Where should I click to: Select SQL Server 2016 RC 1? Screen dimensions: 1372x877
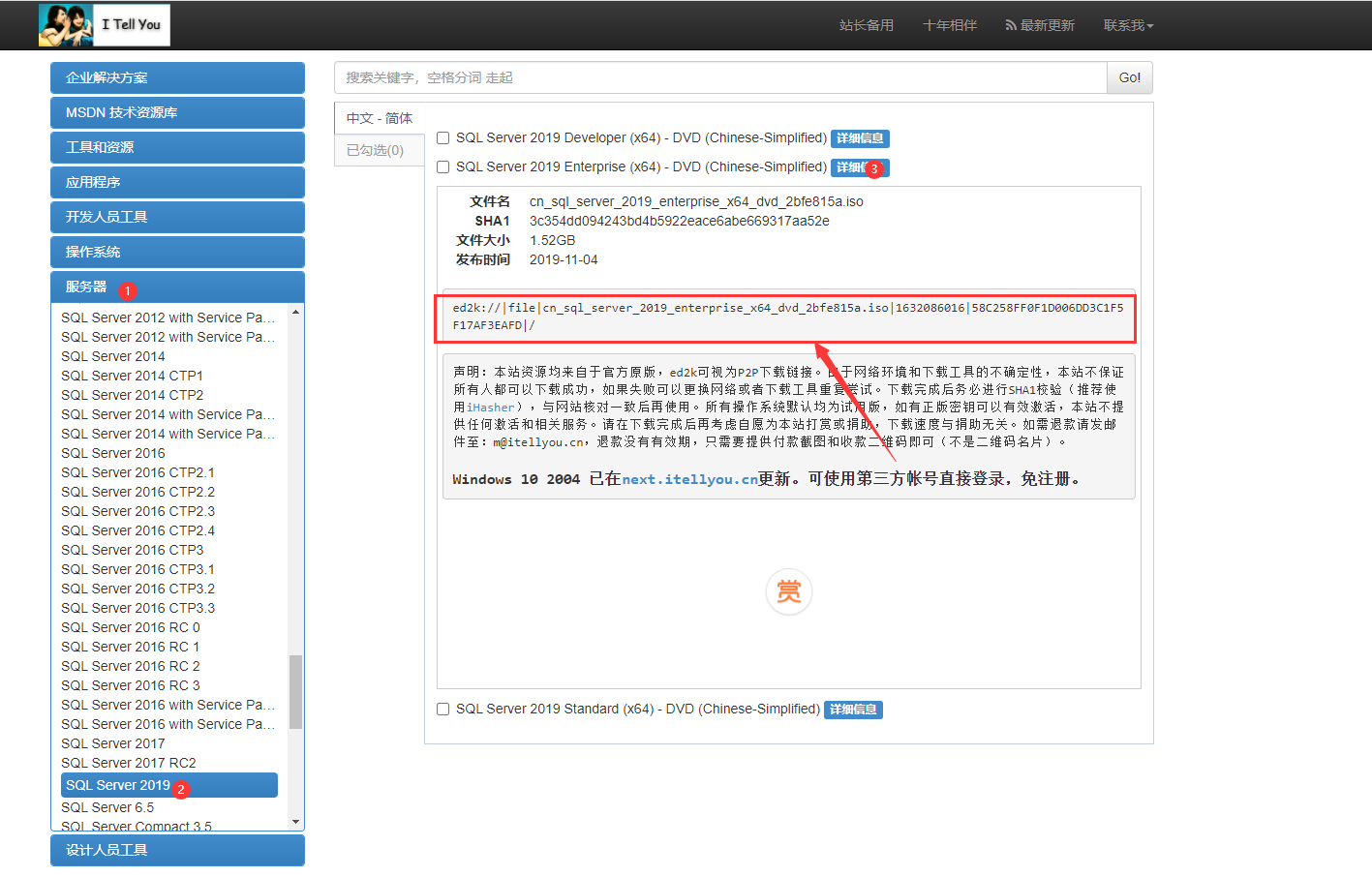coord(131,647)
